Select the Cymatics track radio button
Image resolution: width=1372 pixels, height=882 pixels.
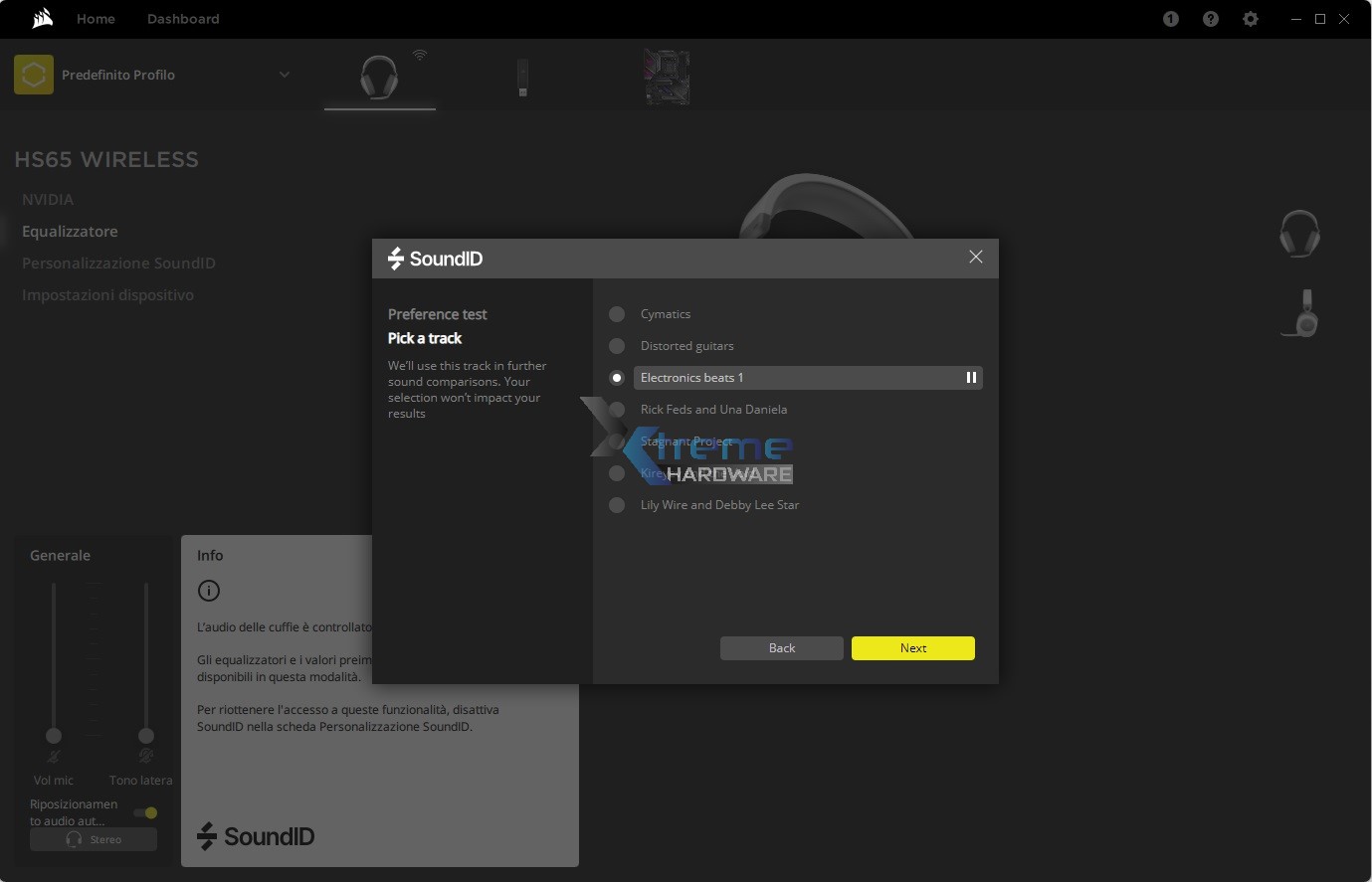(617, 314)
